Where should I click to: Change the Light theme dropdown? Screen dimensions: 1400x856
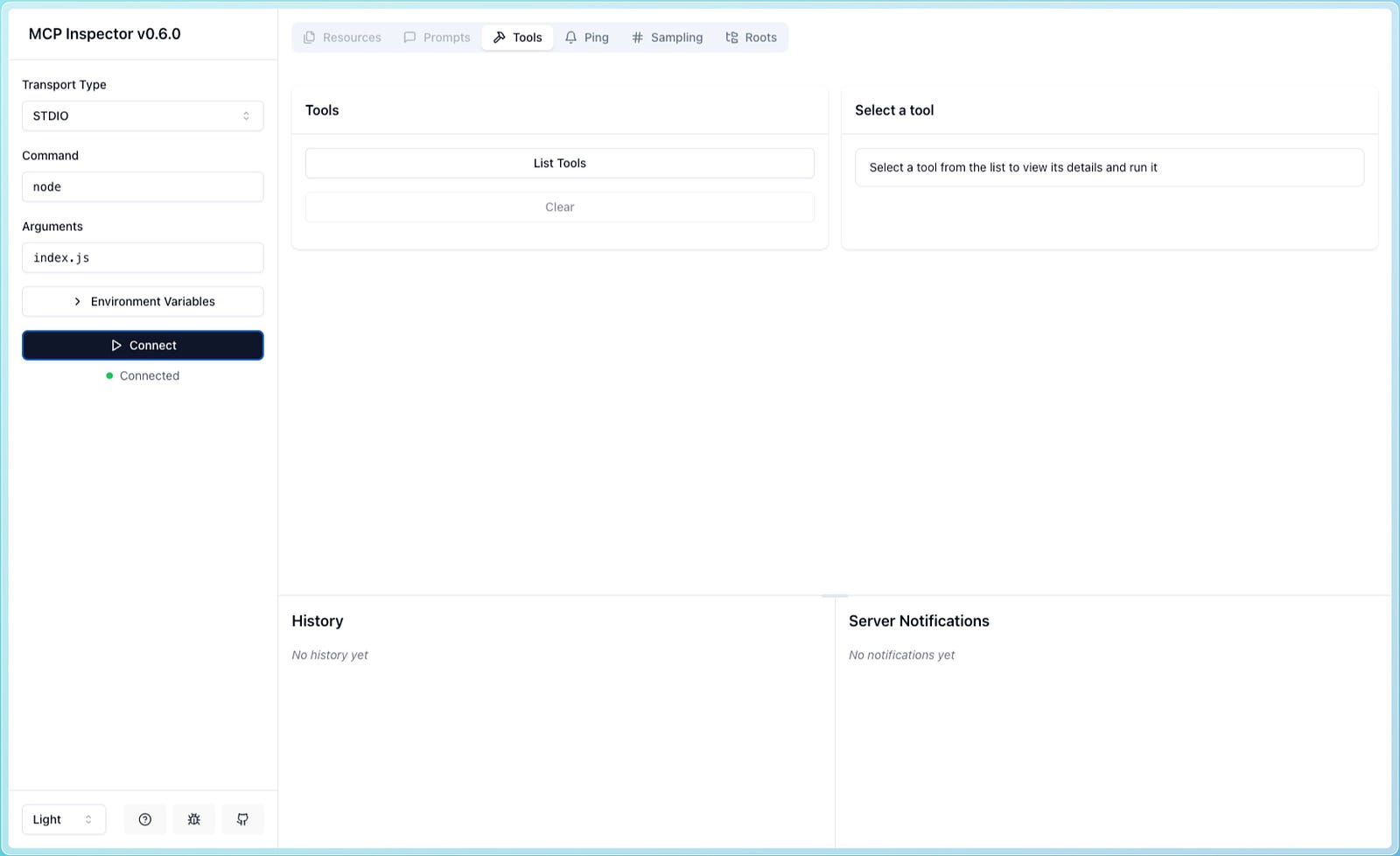[64, 819]
